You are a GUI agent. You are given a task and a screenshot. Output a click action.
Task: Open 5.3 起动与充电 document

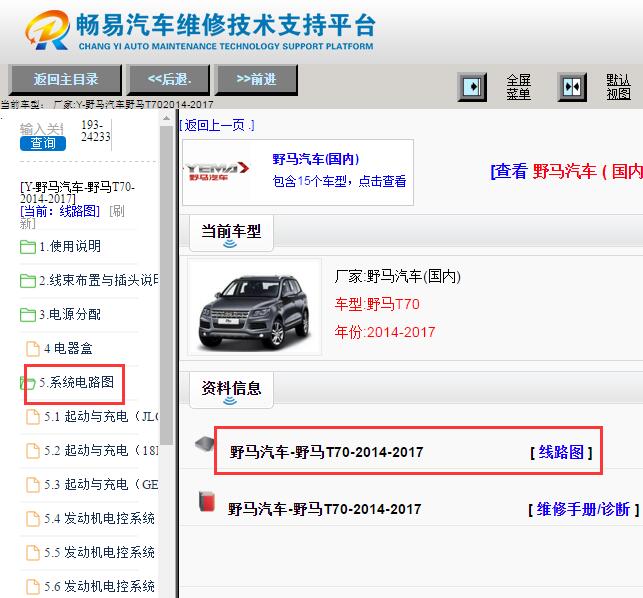click(101, 485)
